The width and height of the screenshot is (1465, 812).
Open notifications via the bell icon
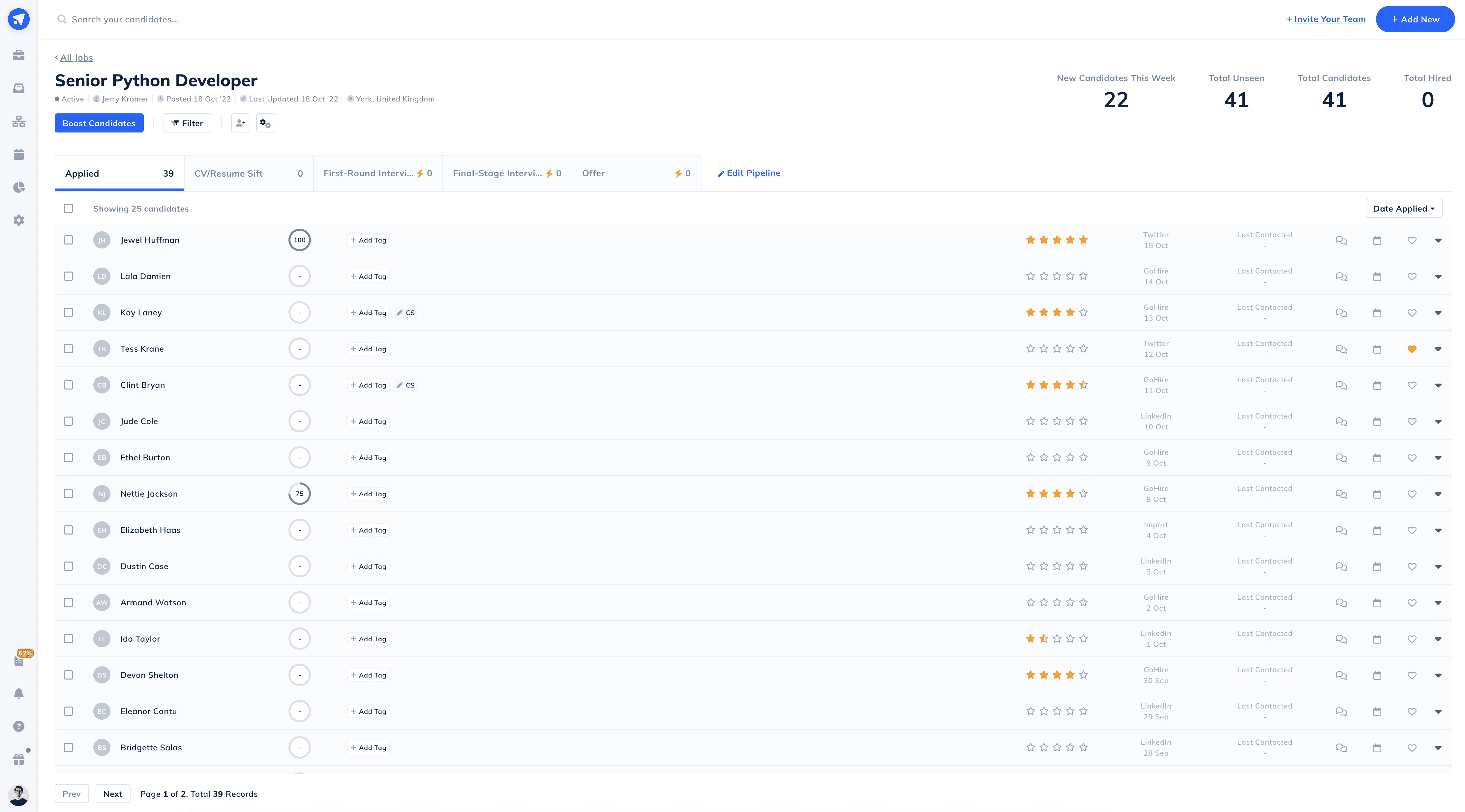(19, 693)
